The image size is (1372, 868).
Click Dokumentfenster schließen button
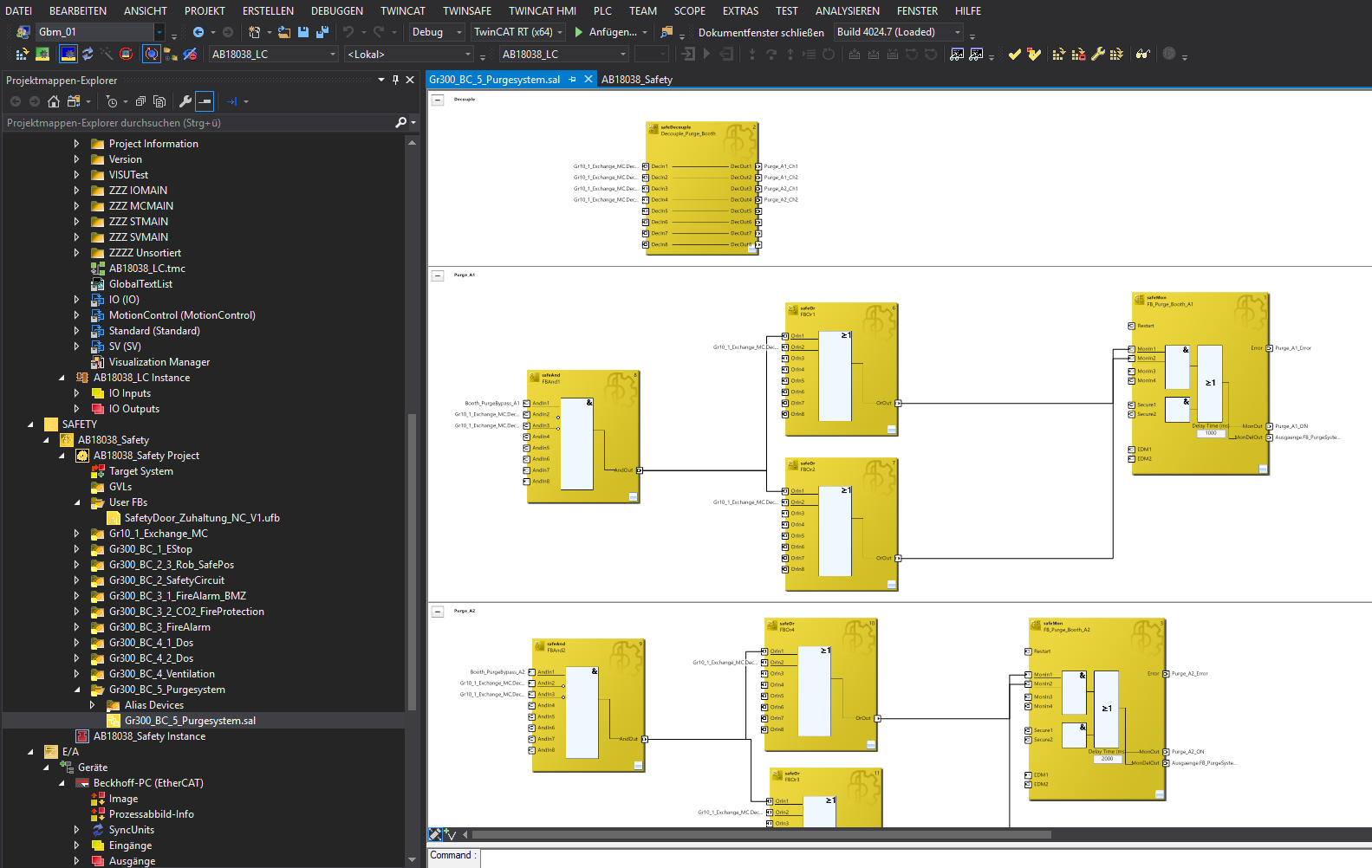(761, 32)
